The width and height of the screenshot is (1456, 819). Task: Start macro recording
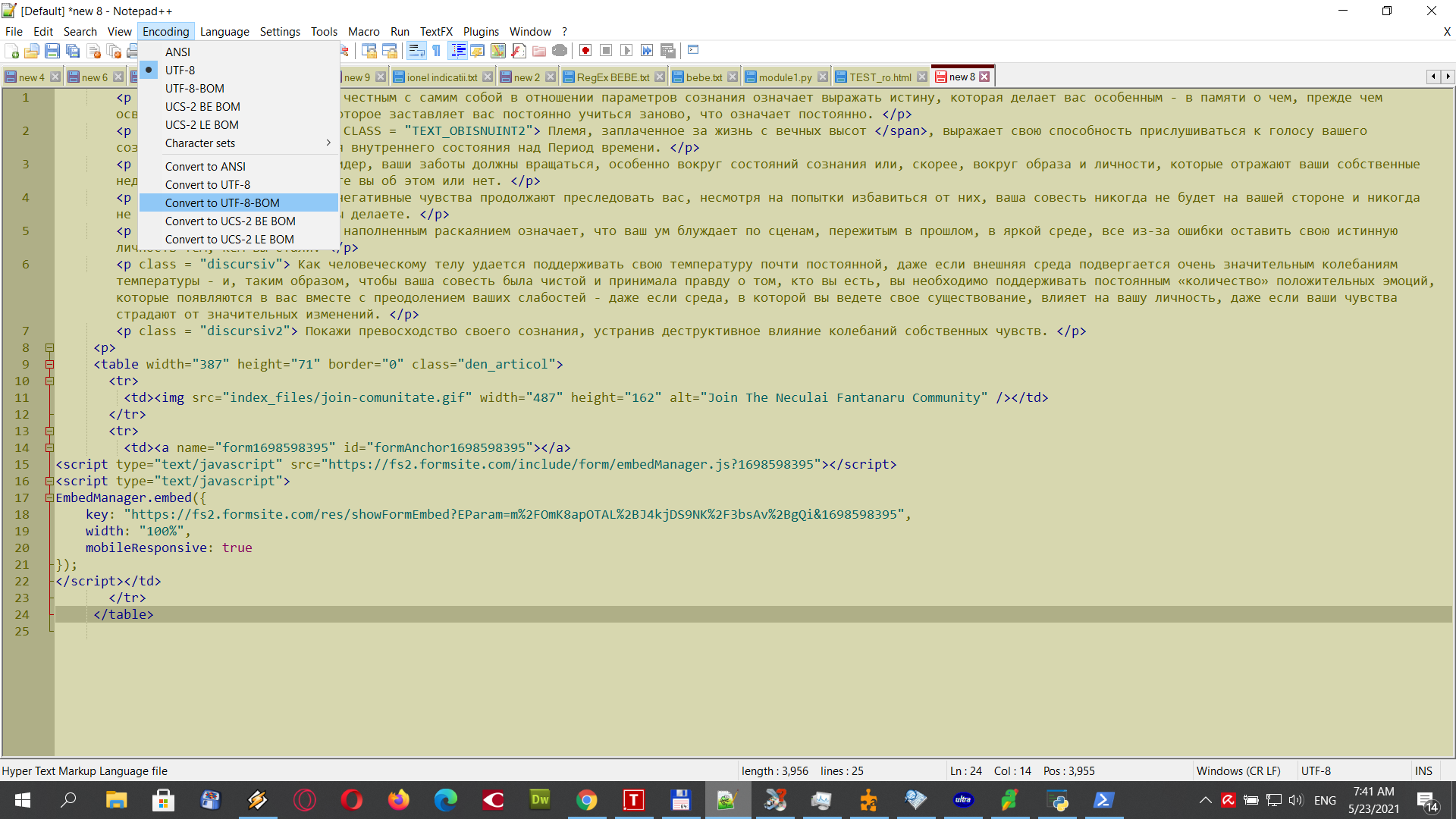click(x=585, y=51)
